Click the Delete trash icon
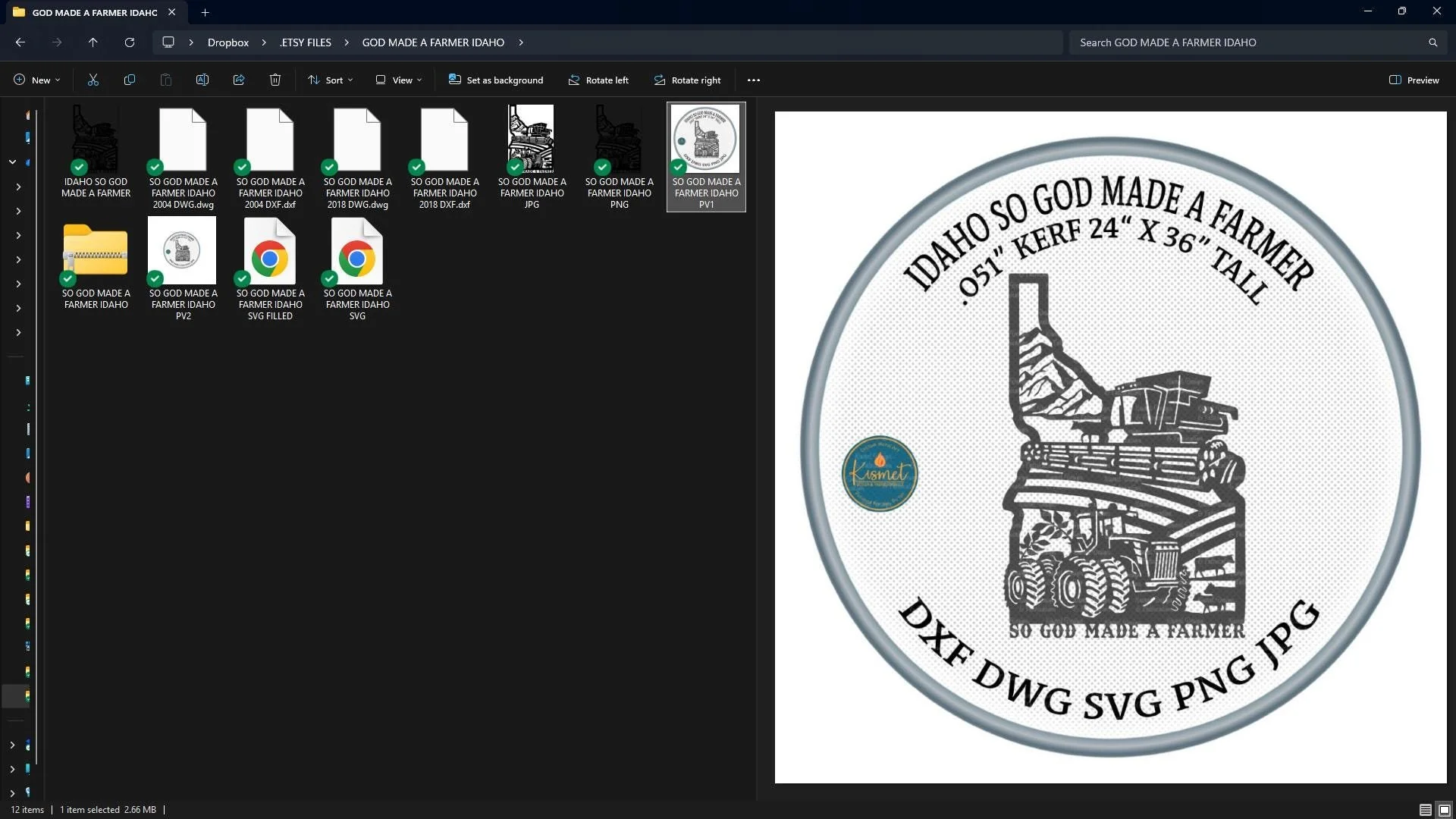Image resolution: width=1456 pixels, height=819 pixels. click(x=275, y=80)
